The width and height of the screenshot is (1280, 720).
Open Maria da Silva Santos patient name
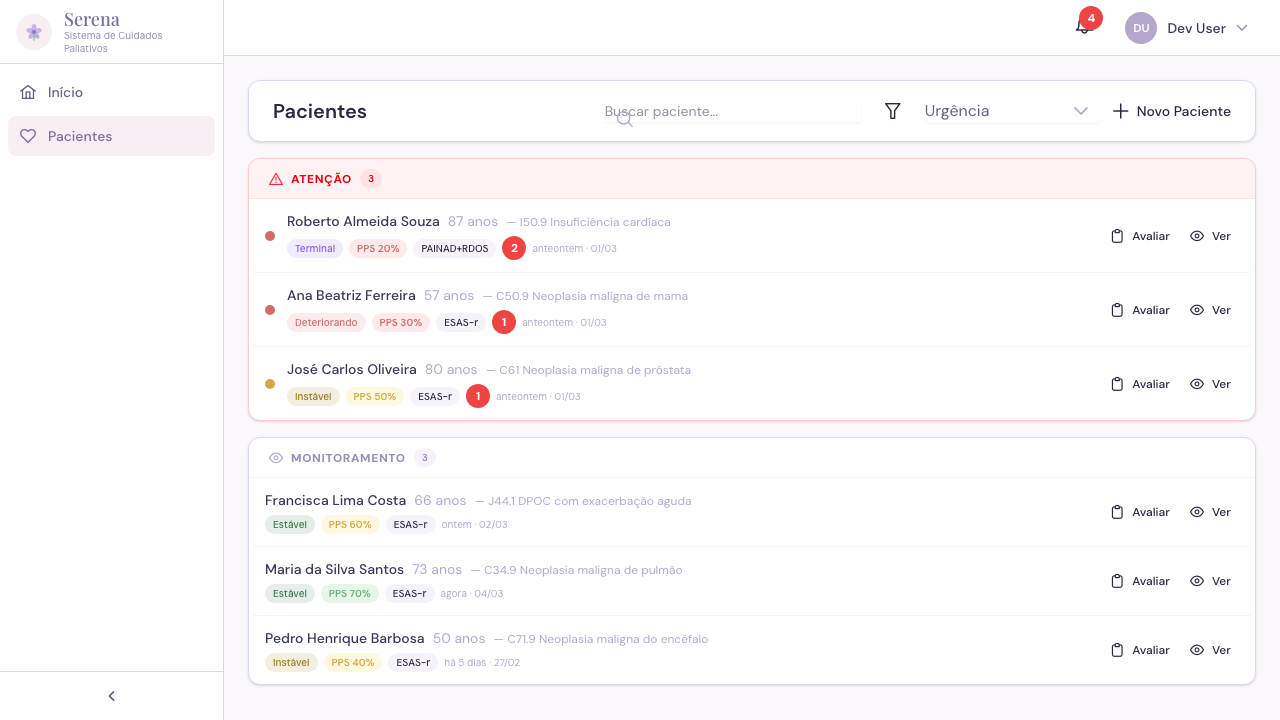pos(334,569)
